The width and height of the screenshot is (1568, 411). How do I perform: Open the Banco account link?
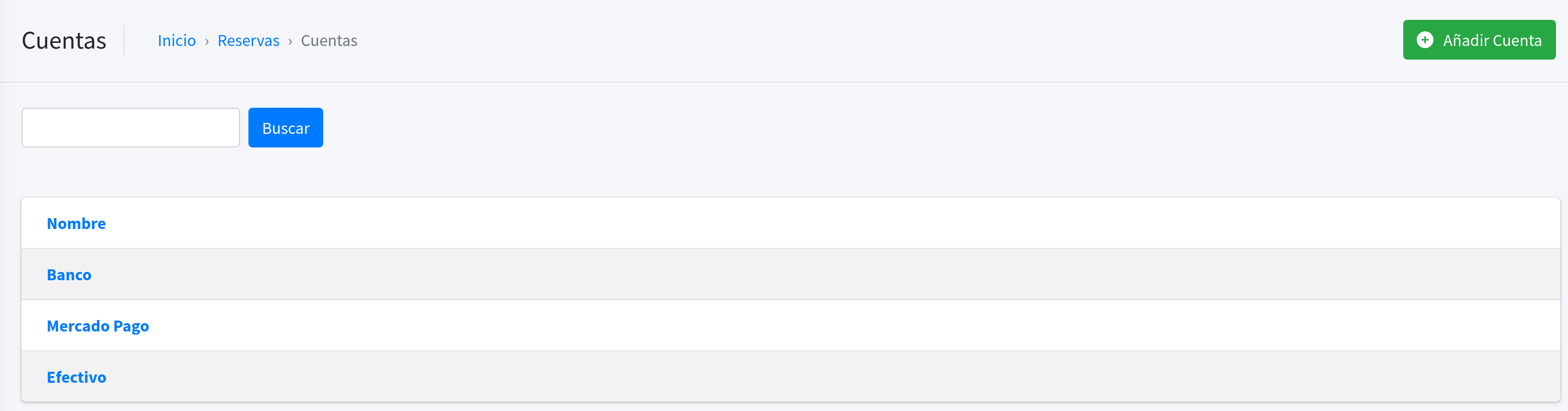[69, 275]
